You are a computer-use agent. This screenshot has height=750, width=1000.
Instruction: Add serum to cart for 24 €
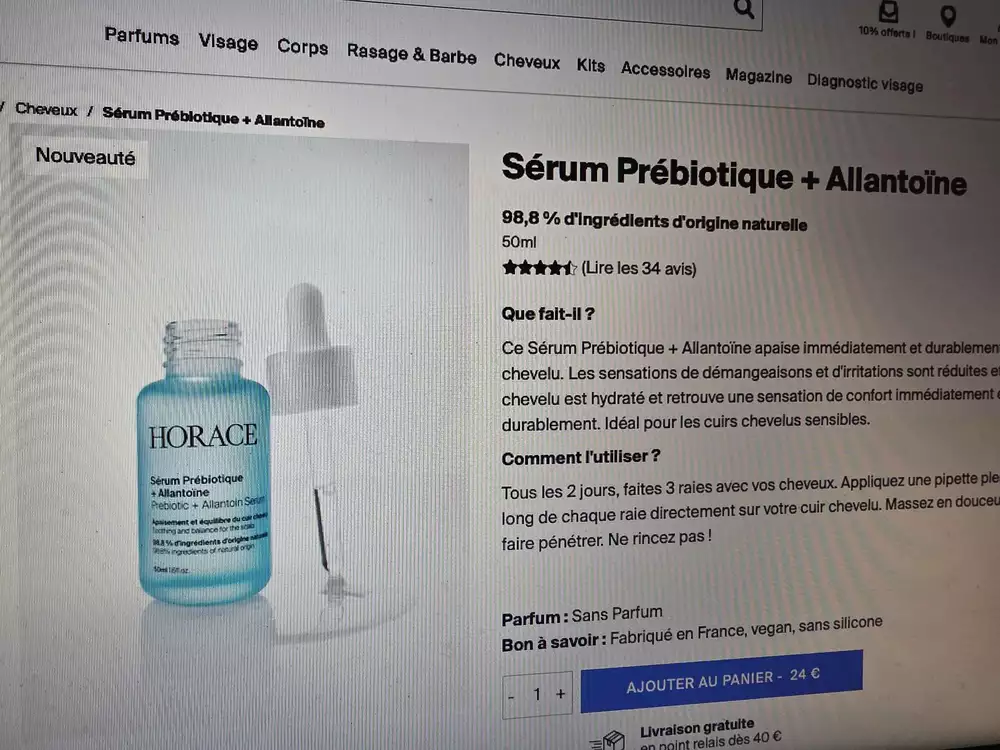[721, 680]
